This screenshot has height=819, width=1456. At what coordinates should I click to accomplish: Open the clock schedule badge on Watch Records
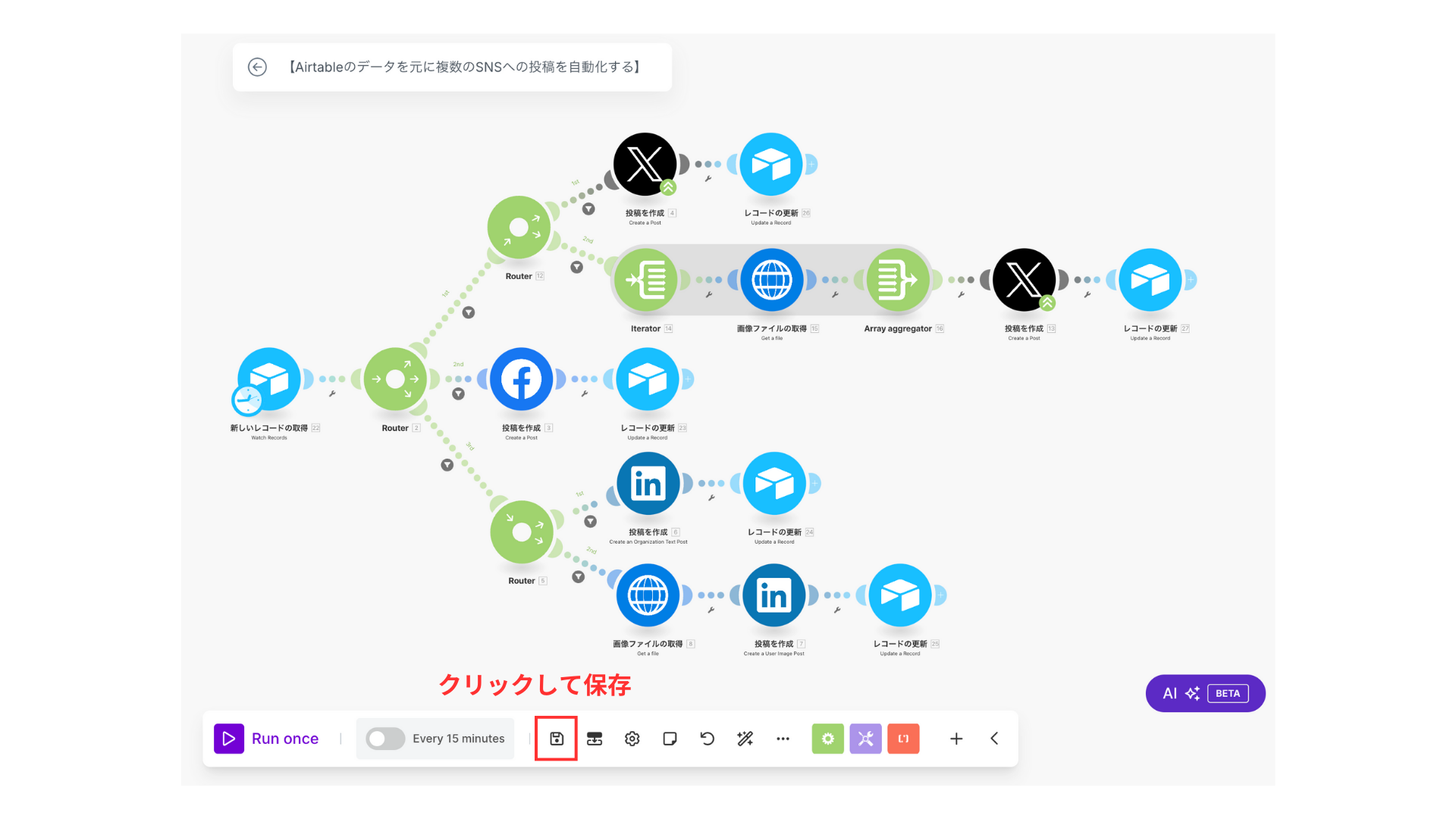click(x=247, y=400)
